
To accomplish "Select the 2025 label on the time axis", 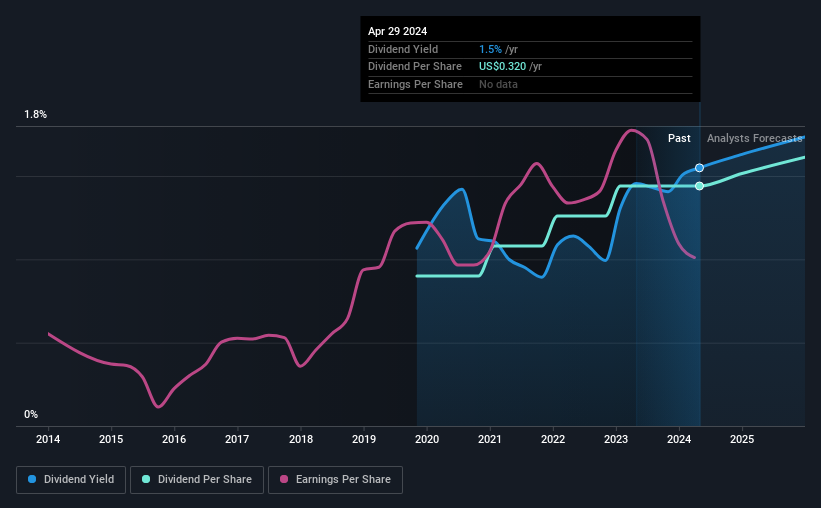I will click(742, 439).
